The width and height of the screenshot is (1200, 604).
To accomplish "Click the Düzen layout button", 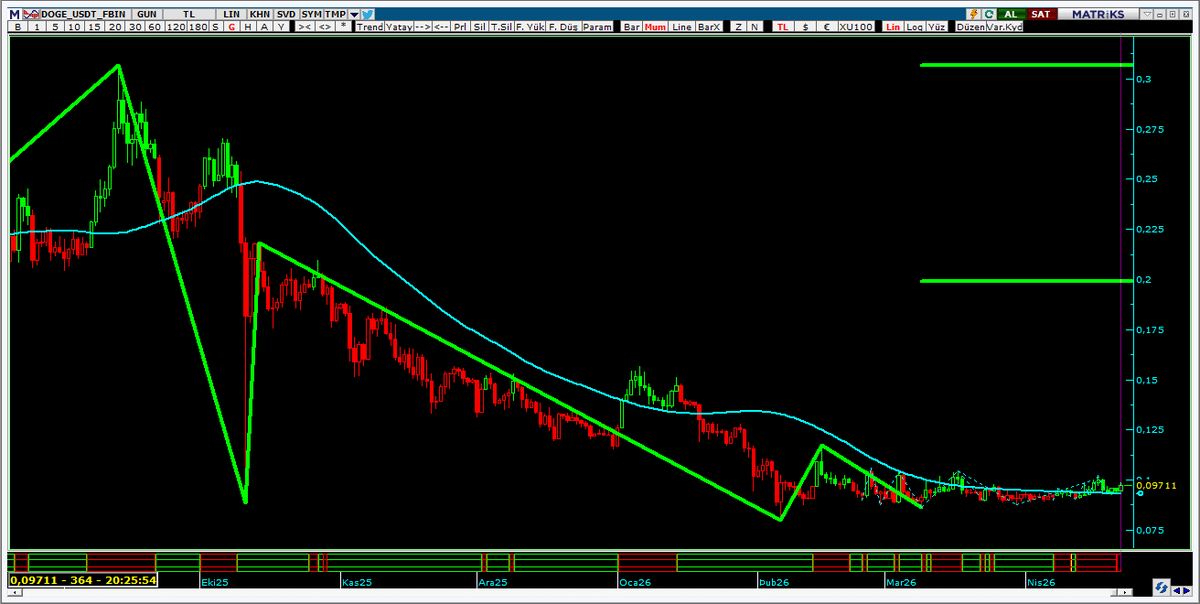I will click(x=970, y=27).
